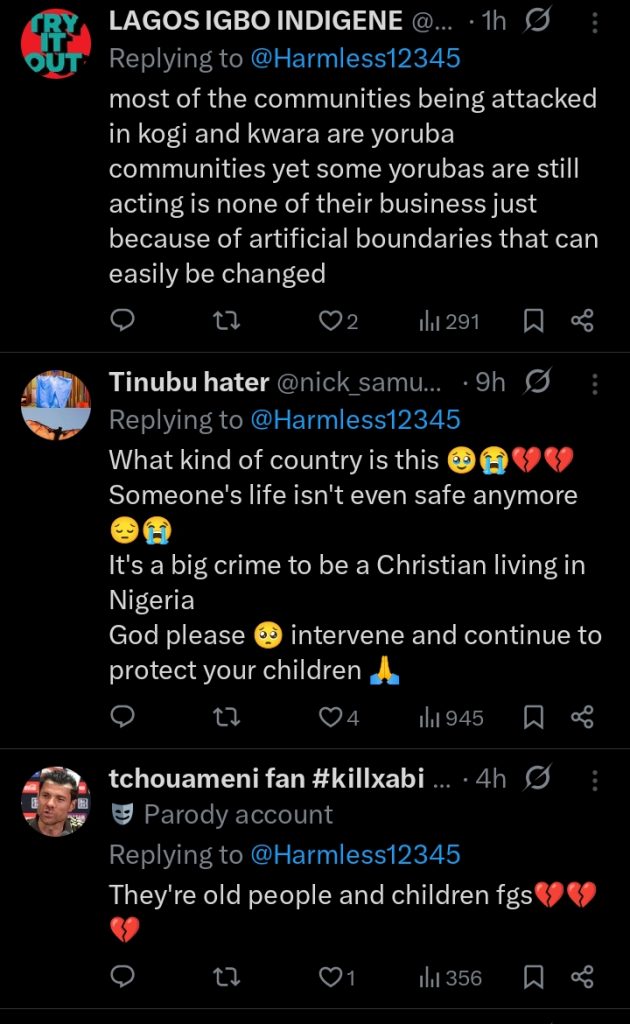Bookmark LAGOS IGBO INDIGENE's tweet

534,321
